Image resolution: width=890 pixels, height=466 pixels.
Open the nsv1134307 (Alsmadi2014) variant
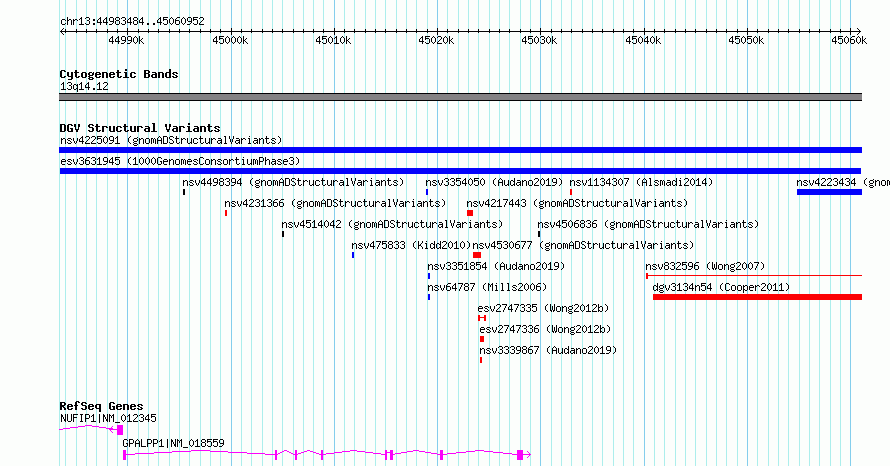click(x=641, y=182)
